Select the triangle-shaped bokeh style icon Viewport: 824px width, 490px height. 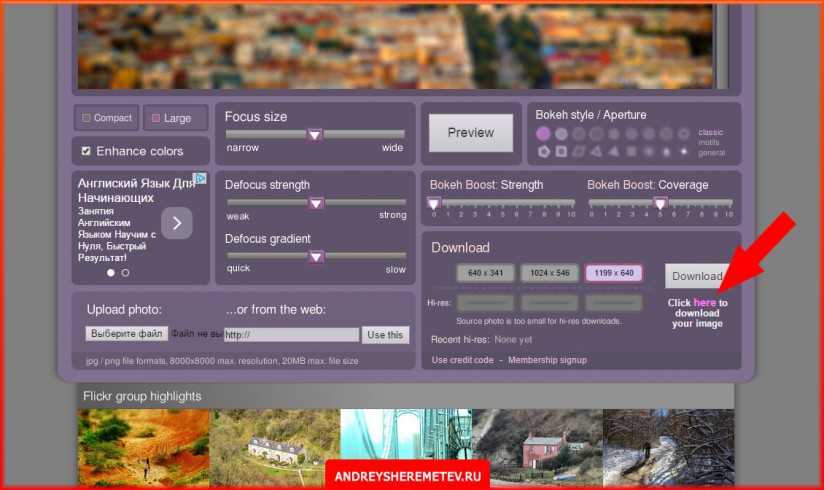tap(596, 152)
